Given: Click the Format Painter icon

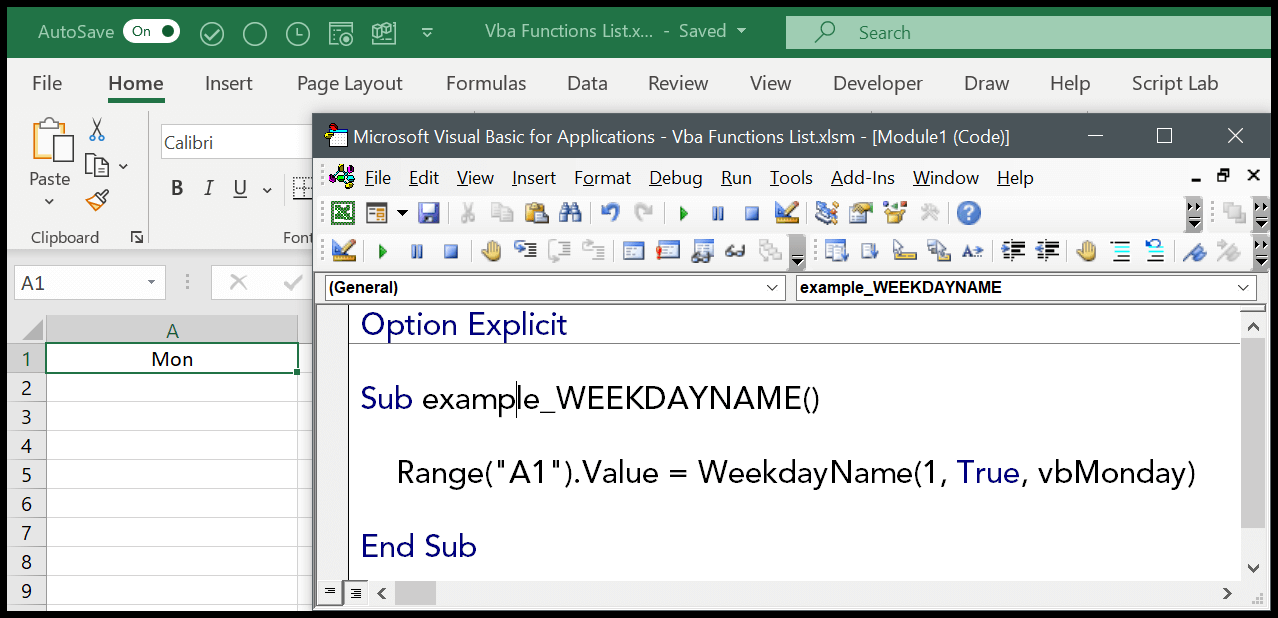Looking at the screenshot, I should [x=96, y=200].
